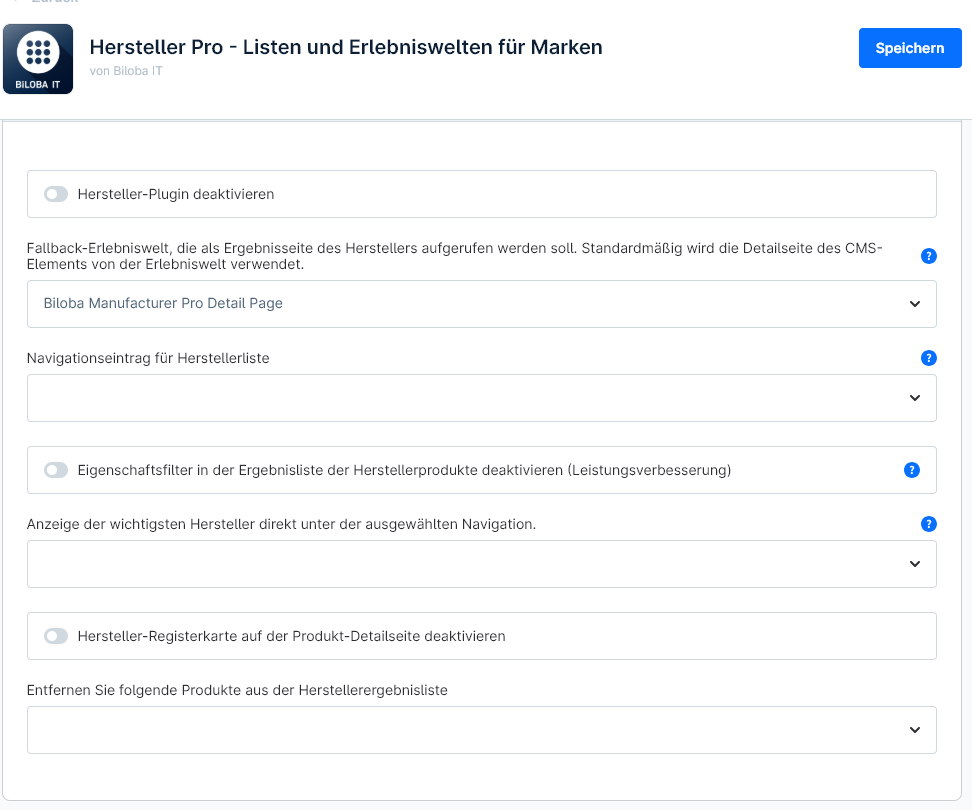Click the Fallback-Erlebniswelt description text
The width and height of the screenshot is (972, 810).
[454, 256]
